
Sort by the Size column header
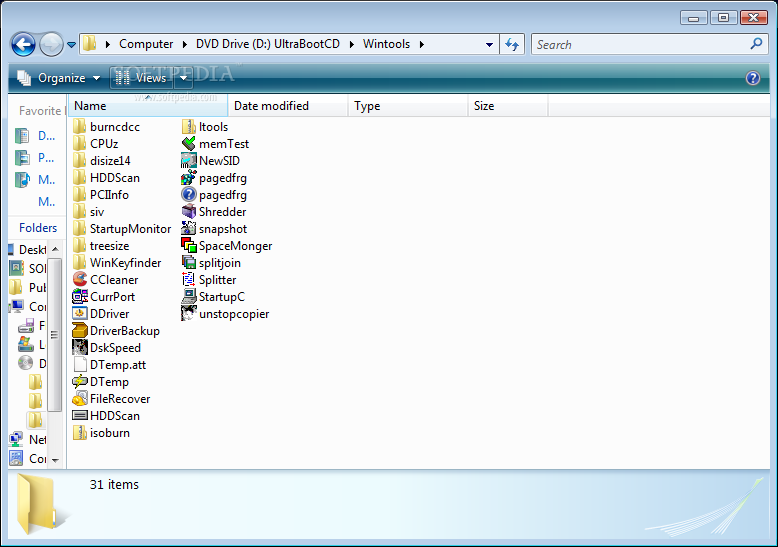[x=508, y=106]
